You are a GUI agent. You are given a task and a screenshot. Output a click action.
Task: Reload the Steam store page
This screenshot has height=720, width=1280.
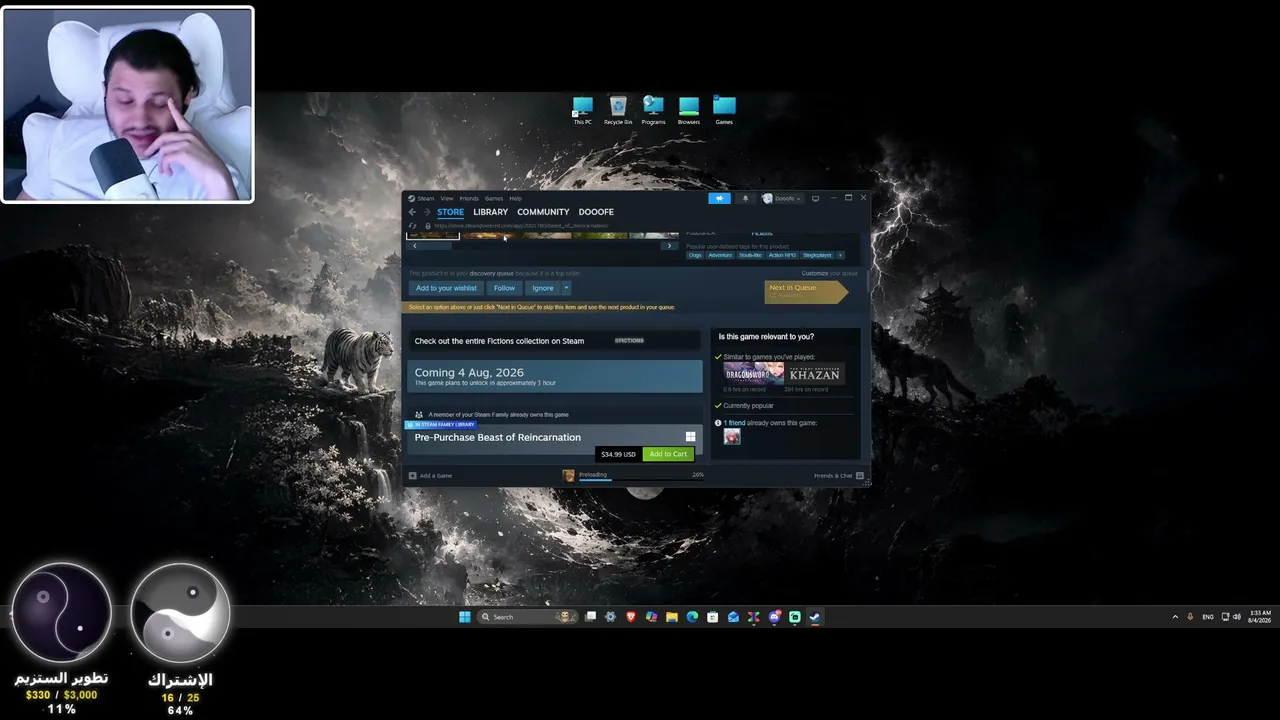[413, 226]
